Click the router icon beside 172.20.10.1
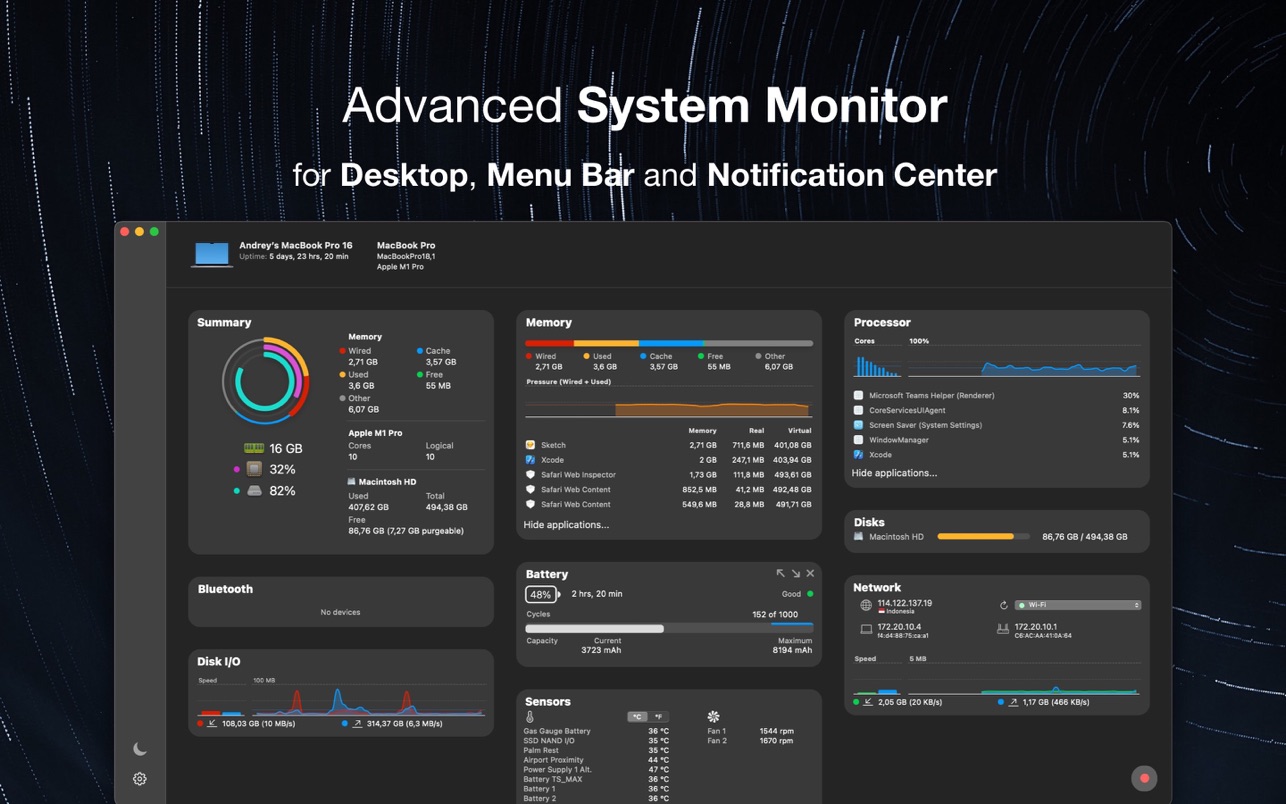 1002,629
